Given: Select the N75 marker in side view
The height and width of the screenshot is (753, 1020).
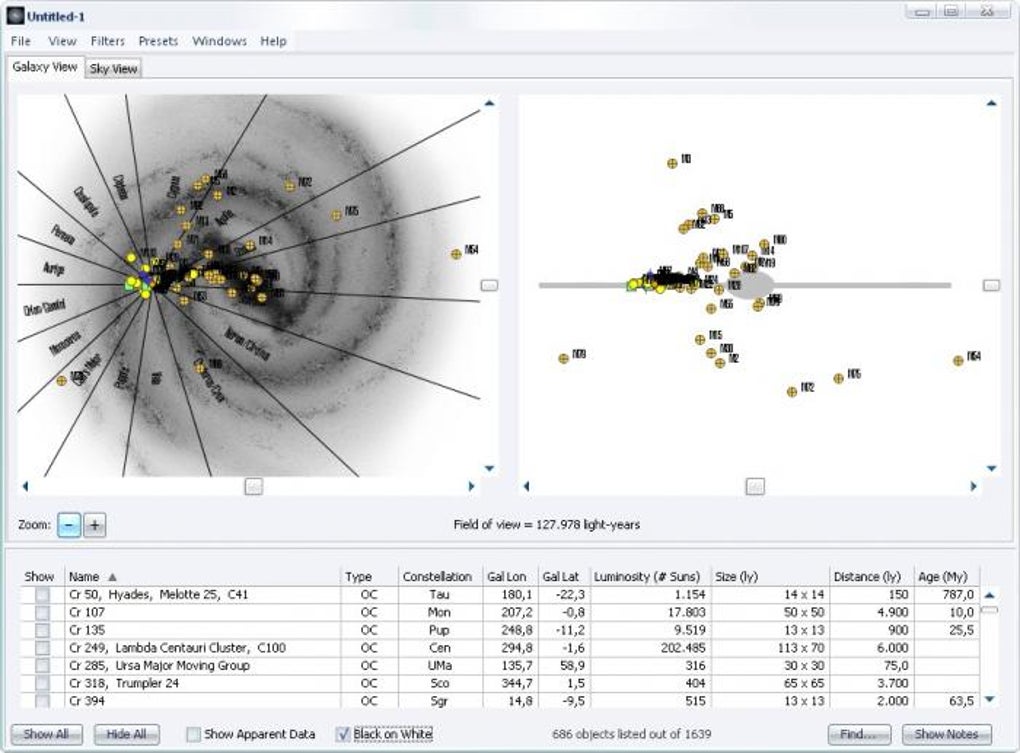Looking at the screenshot, I should click(839, 378).
